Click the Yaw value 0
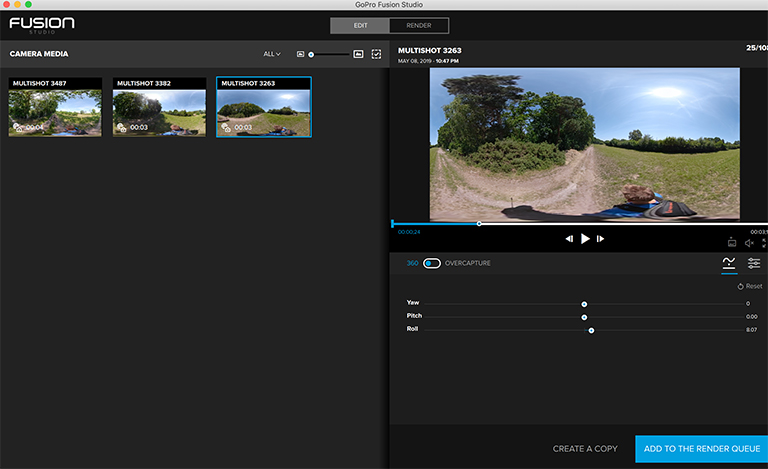Image resolution: width=768 pixels, height=469 pixels. click(x=748, y=304)
